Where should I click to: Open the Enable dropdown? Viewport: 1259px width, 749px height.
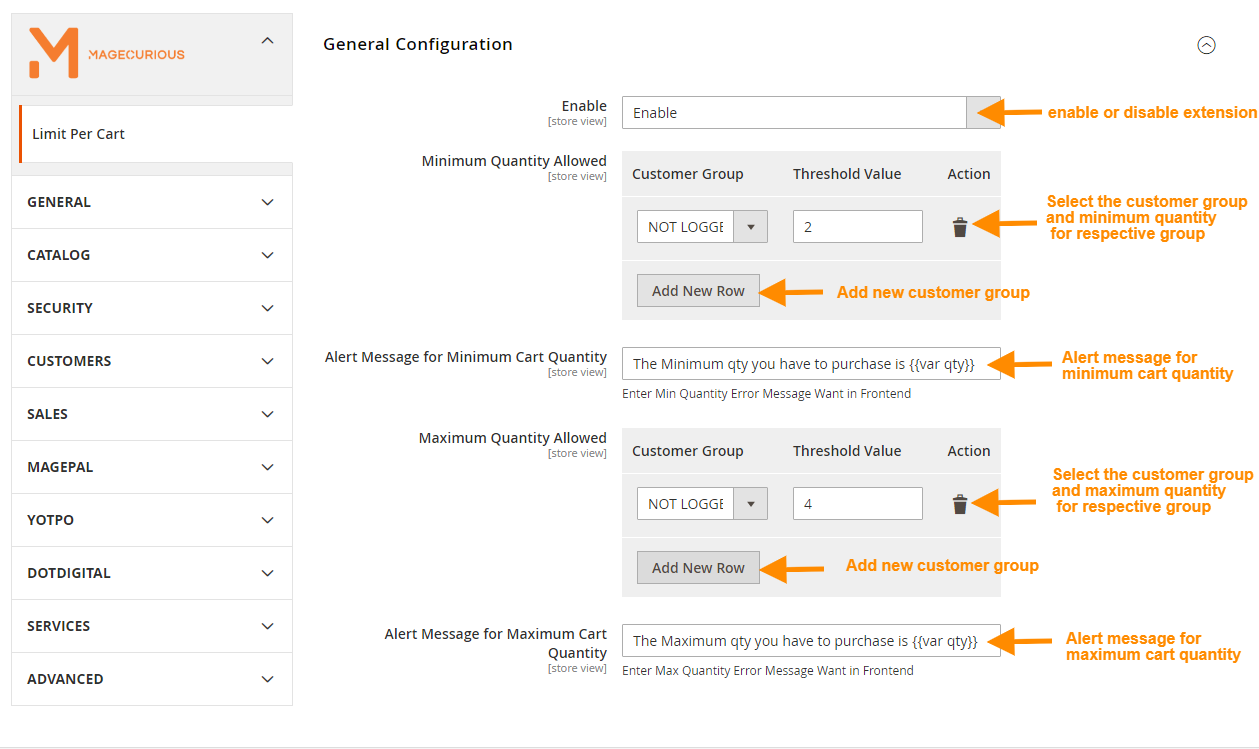click(x=983, y=112)
